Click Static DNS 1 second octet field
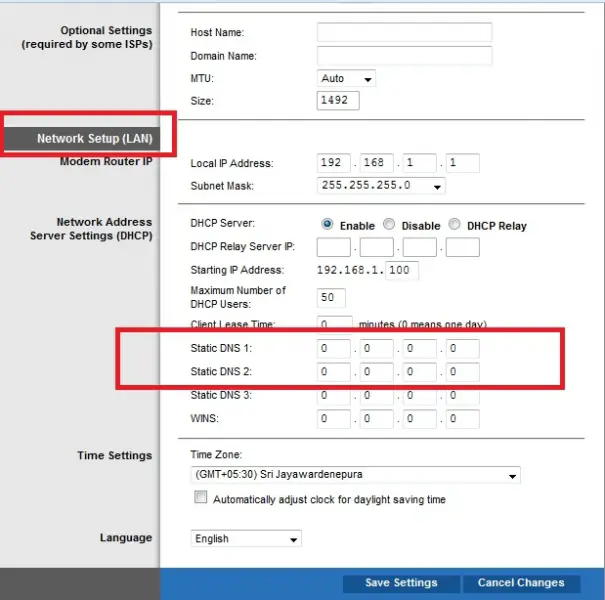The image size is (605, 600). 377,349
